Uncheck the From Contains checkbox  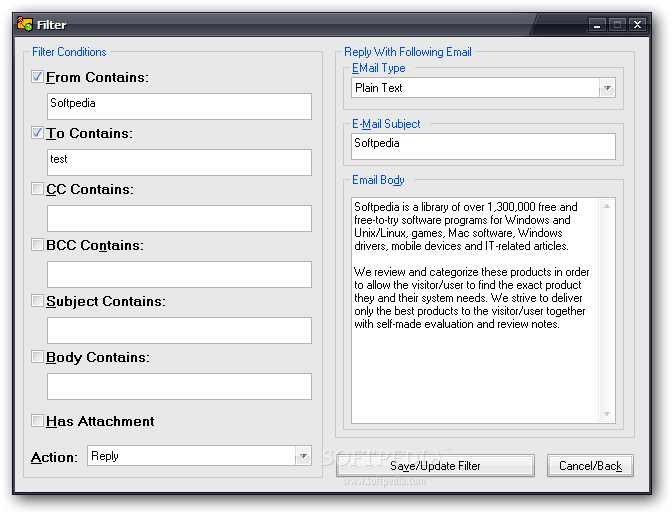pos(37,77)
